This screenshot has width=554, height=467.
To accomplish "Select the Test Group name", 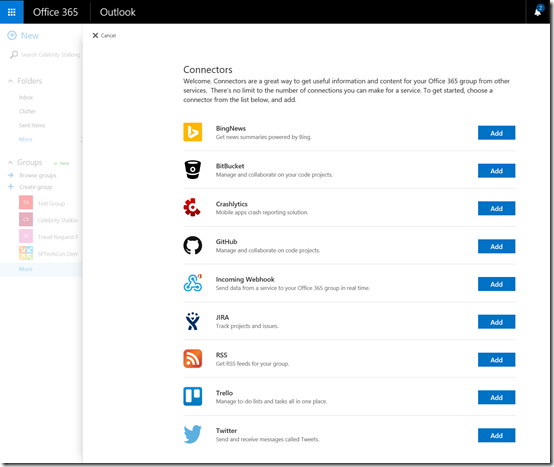I will [x=51, y=203].
